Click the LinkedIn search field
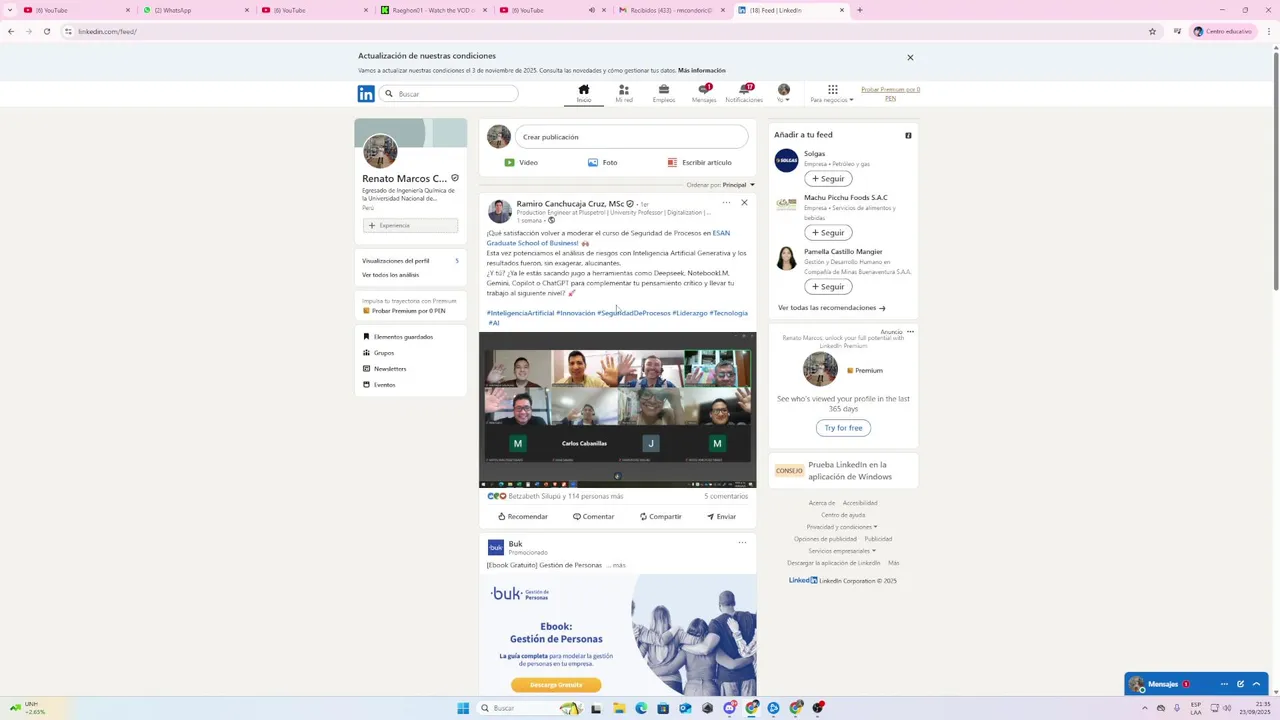This screenshot has height=720, width=1280. coord(449,94)
